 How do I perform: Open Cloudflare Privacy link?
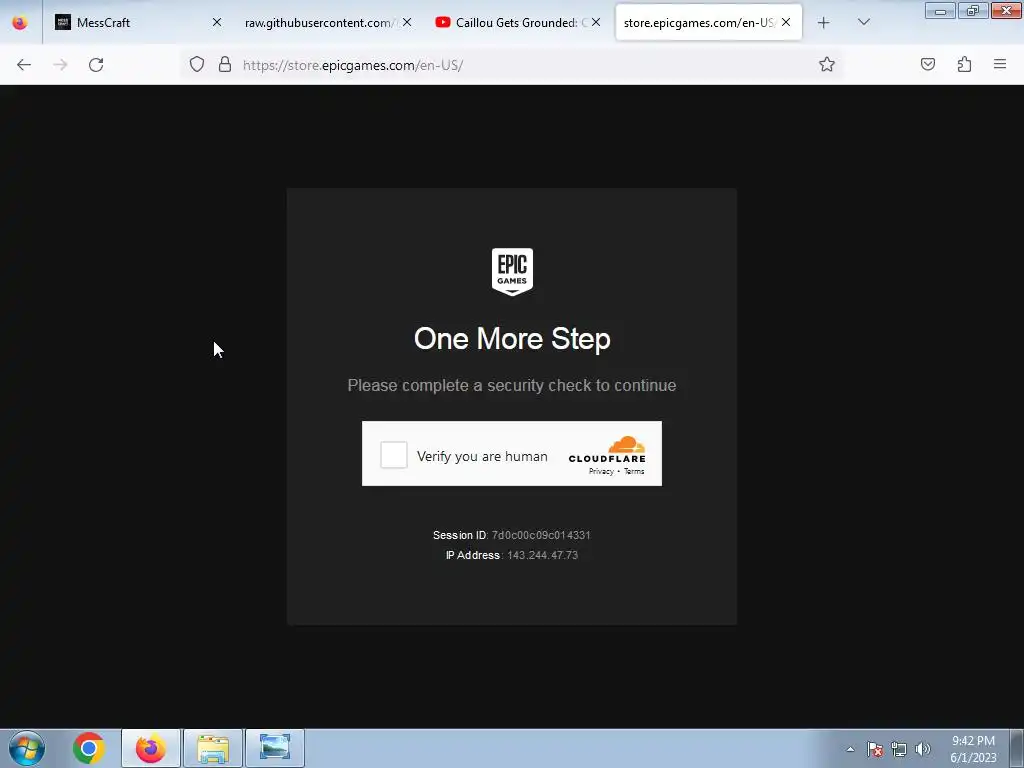(x=601, y=472)
